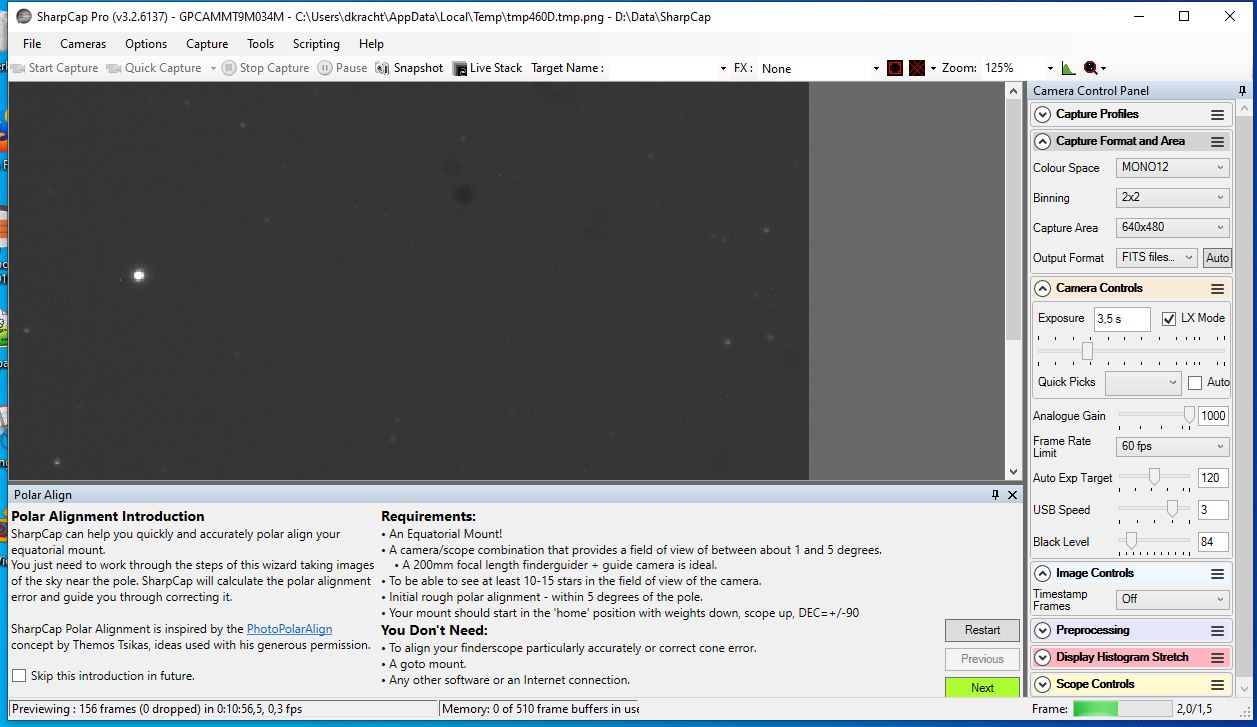Viewport: 1257px width, 727px height.
Task: Open the Colour Space dropdown
Action: point(1172,168)
